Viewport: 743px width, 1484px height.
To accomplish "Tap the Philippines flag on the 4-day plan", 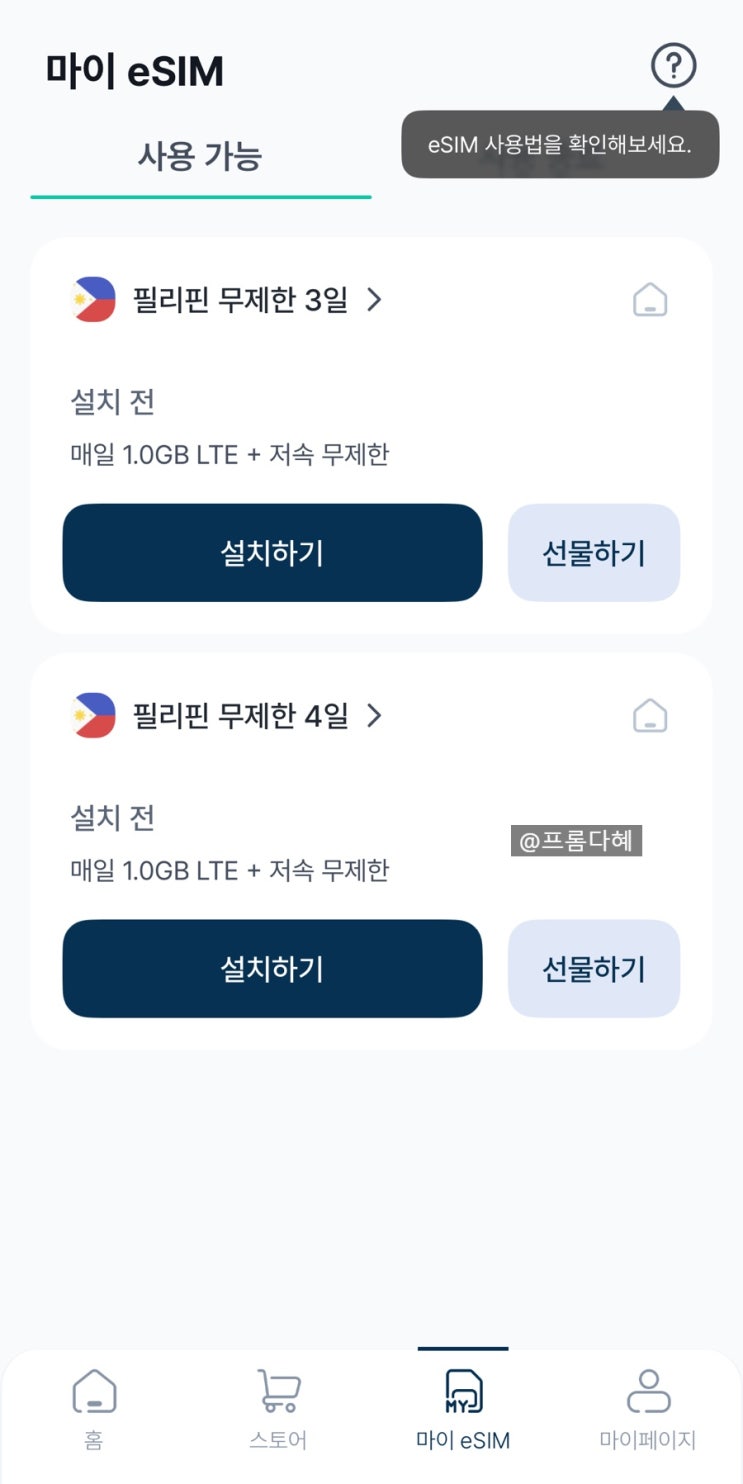I will tap(95, 715).
